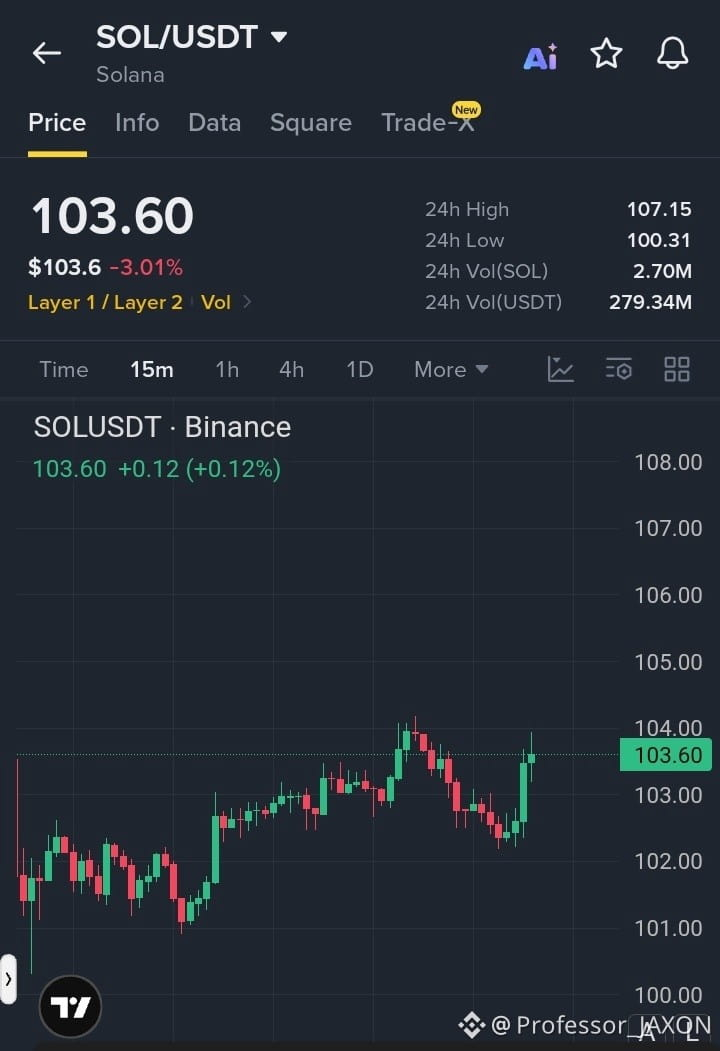Open Layer 1 / Layer 2 category chevron

pyautogui.click(x=247, y=302)
